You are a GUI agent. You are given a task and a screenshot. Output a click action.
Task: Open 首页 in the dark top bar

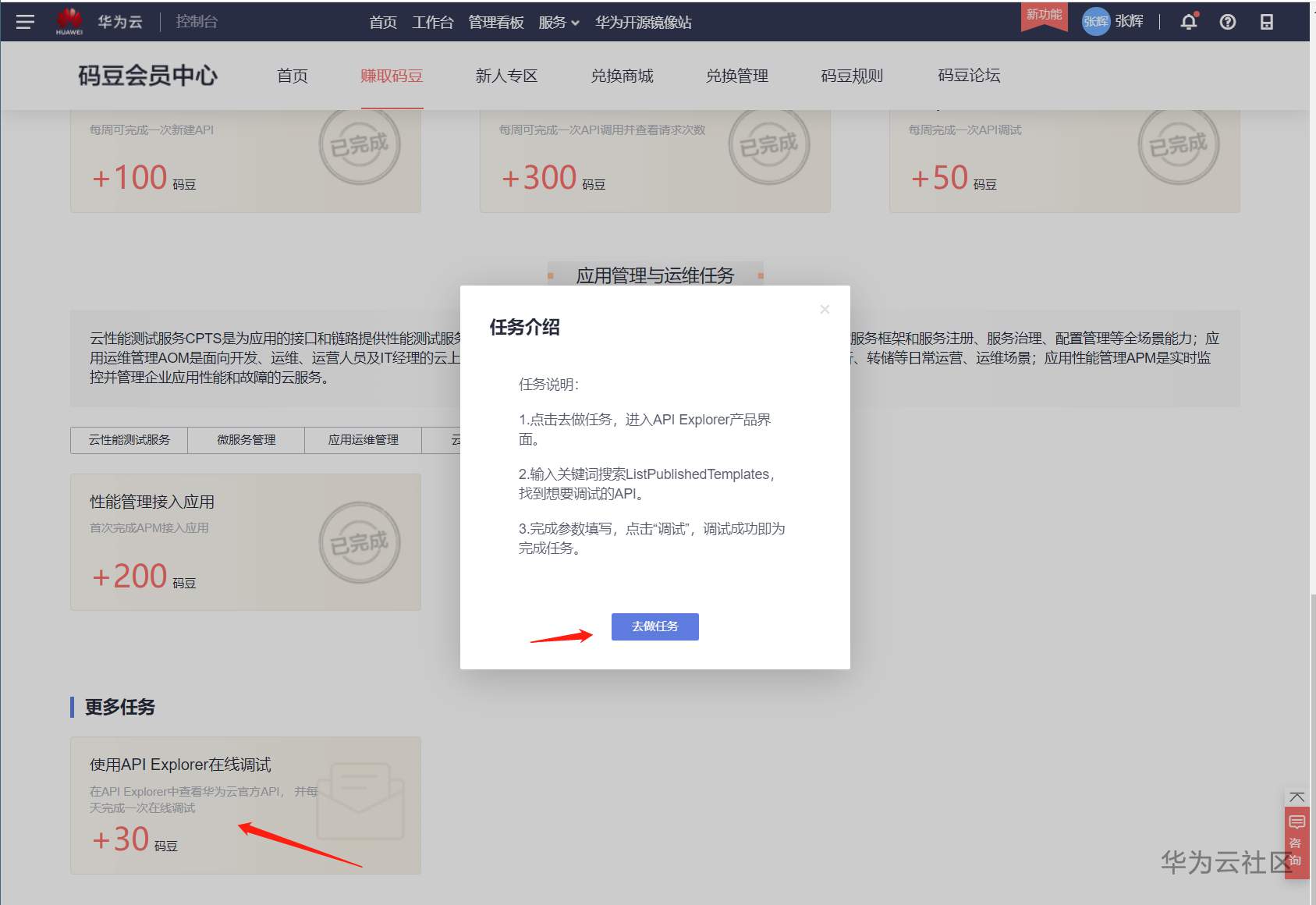(383, 23)
